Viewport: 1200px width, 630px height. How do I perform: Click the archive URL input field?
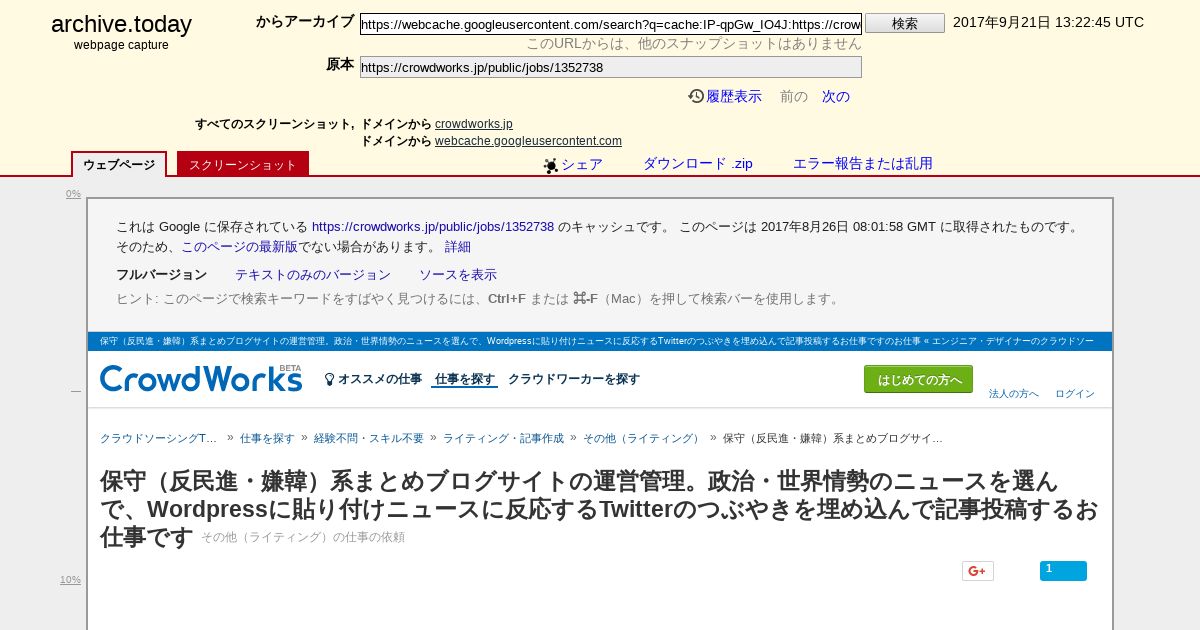pos(611,24)
